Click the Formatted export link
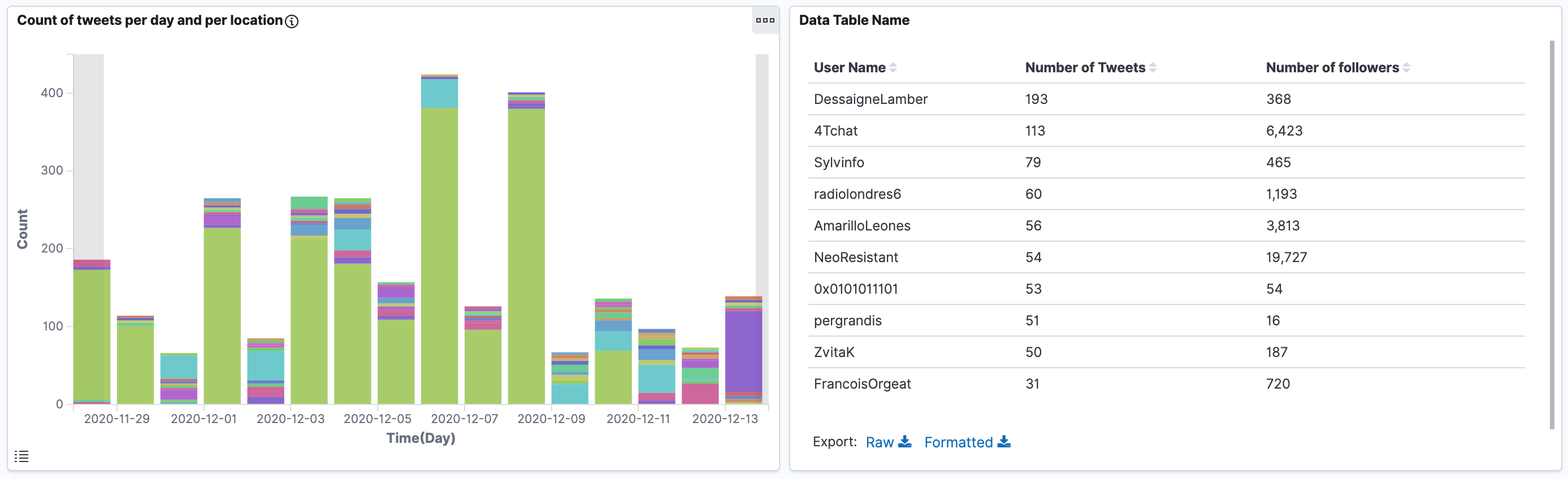This screenshot has height=479, width=1568. pos(958,442)
